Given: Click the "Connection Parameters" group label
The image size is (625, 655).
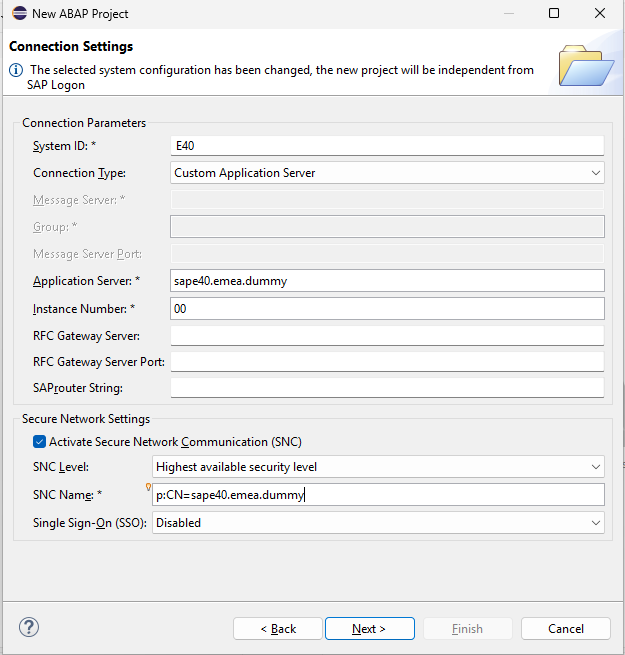Looking at the screenshot, I should click(84, 123).
